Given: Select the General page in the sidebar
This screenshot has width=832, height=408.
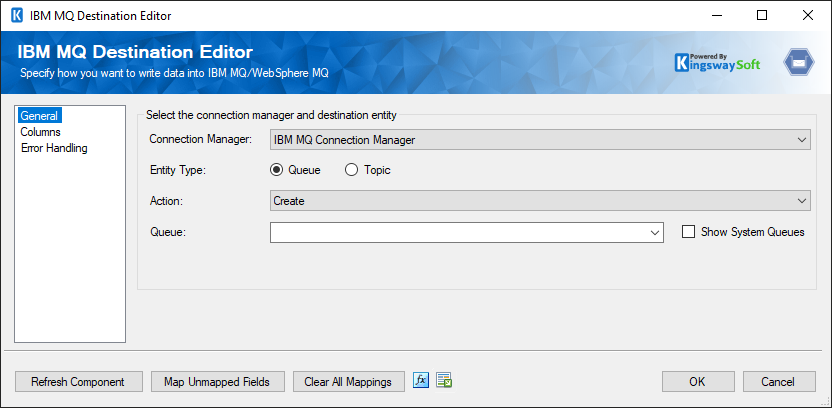Looking at the screenshot, I should pos(40,116).
